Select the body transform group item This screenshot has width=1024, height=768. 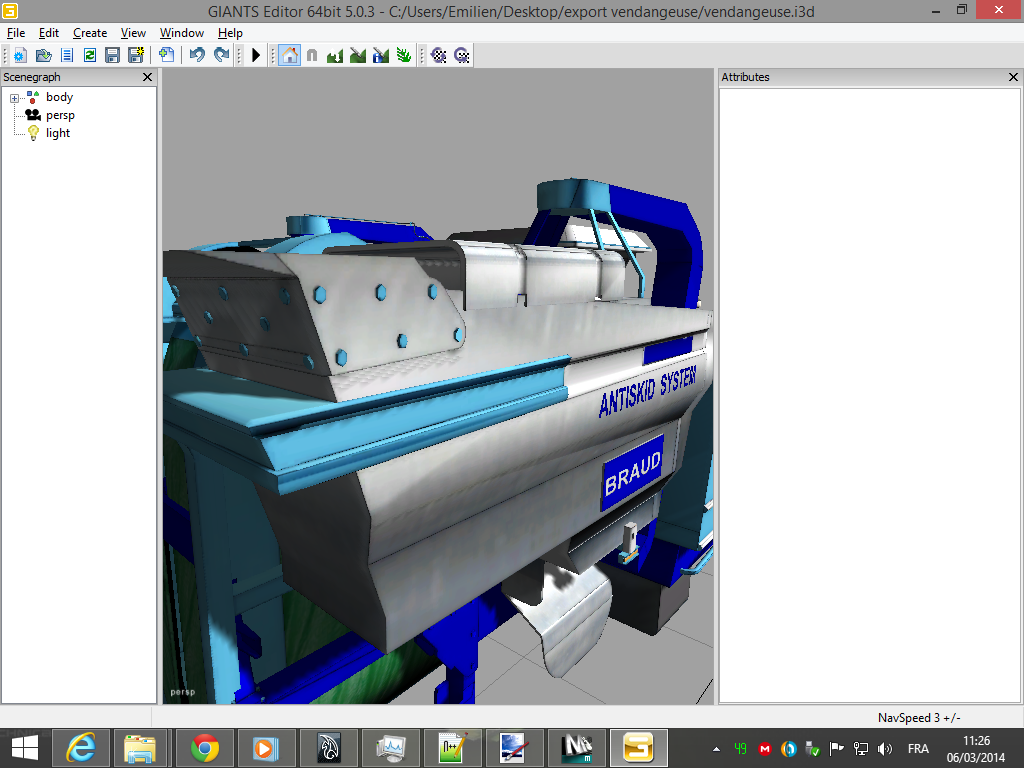click(x=59, y=97)
